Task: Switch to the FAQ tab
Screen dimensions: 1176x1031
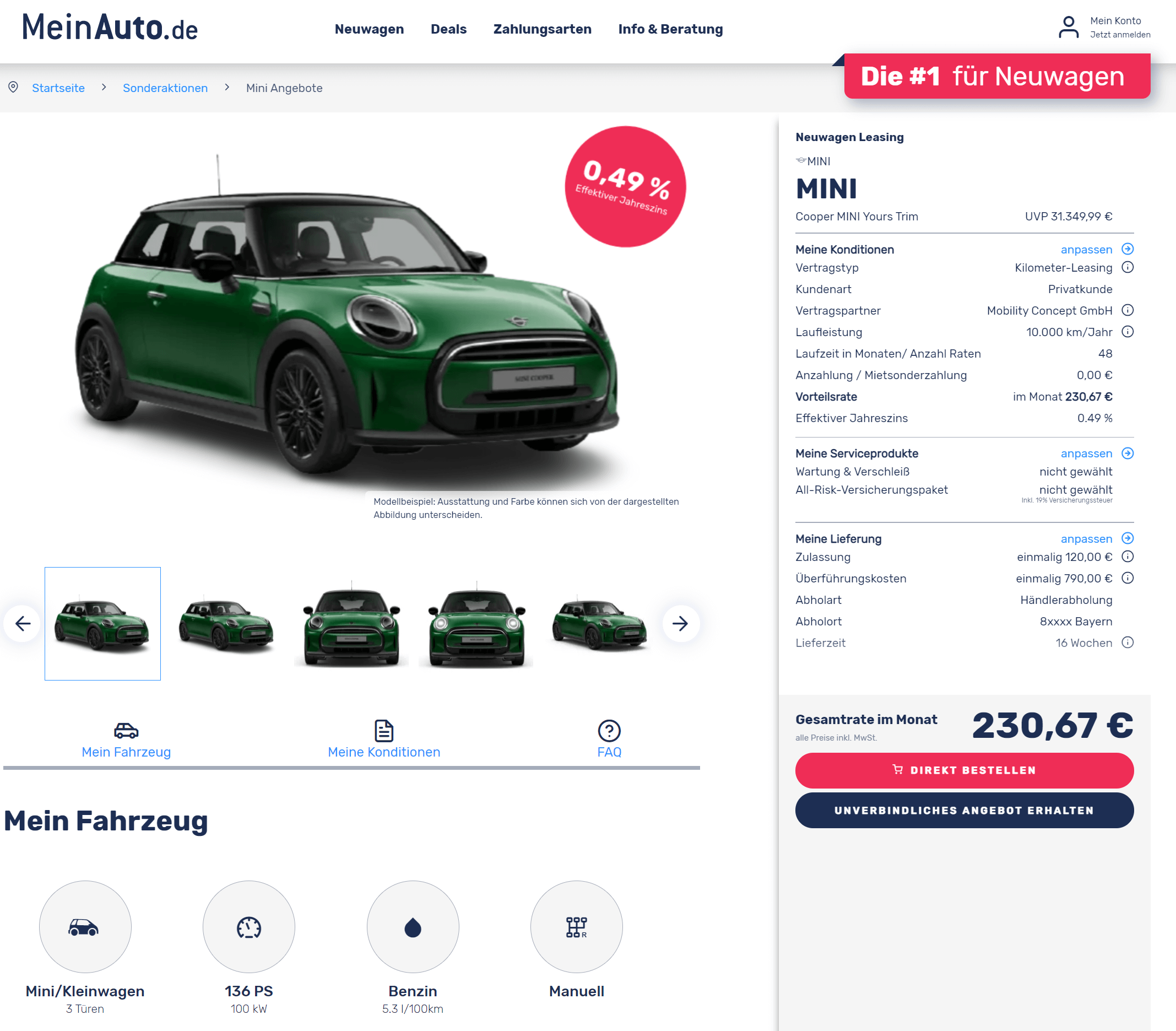Action: pos(609,739)
